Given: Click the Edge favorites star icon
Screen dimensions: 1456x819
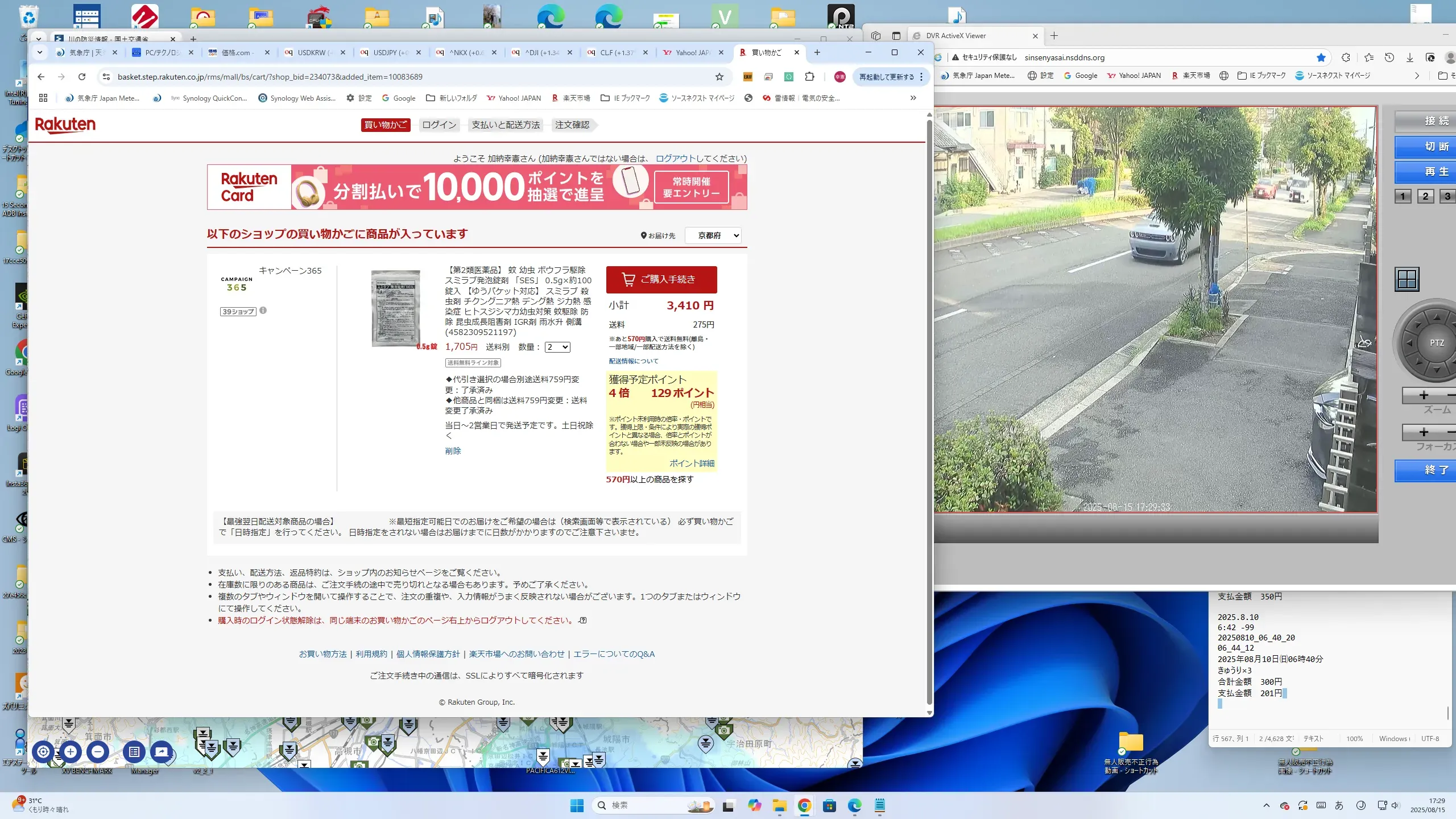Looking at the screenshot, I should point(1321,57).
